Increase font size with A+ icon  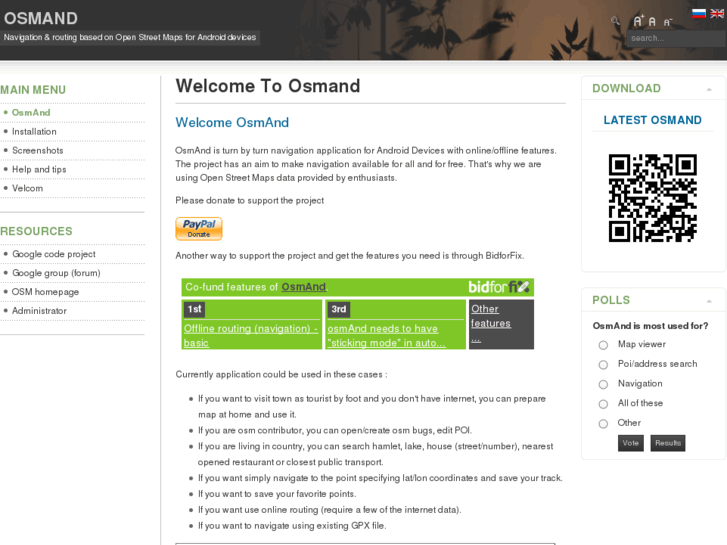pos(639,21)
